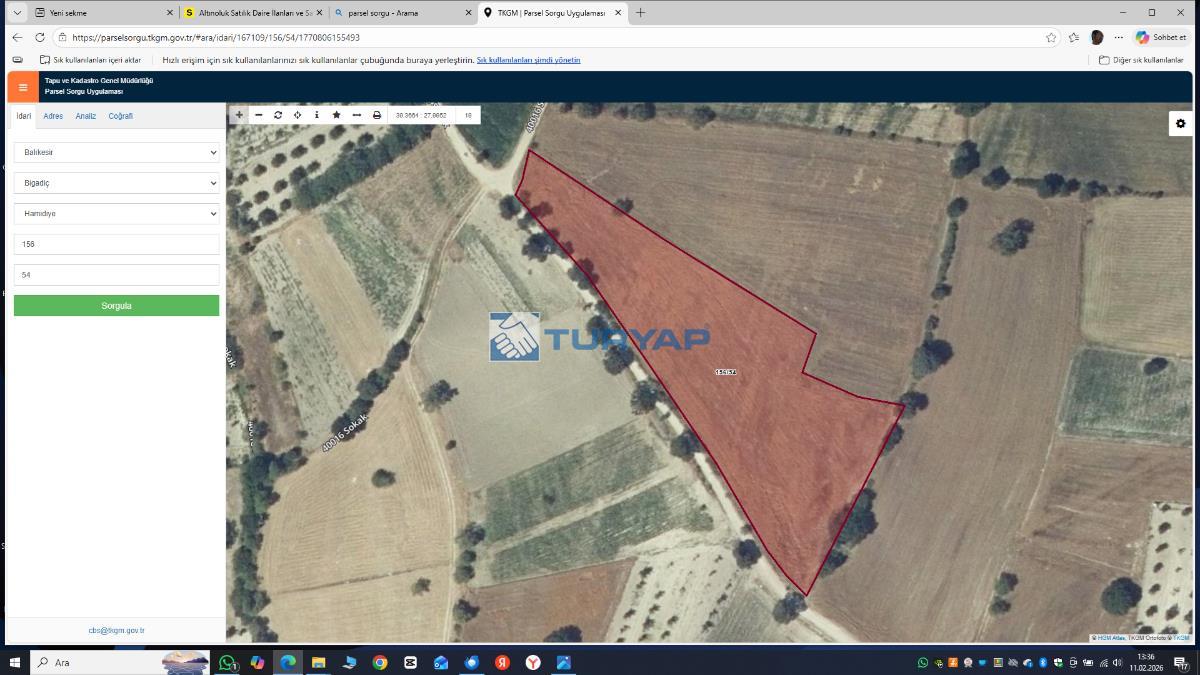Zoom in with the map plus button
The width and height of the screenshot is (1200, 675).
pyautogui.click(x=239, y=115)
